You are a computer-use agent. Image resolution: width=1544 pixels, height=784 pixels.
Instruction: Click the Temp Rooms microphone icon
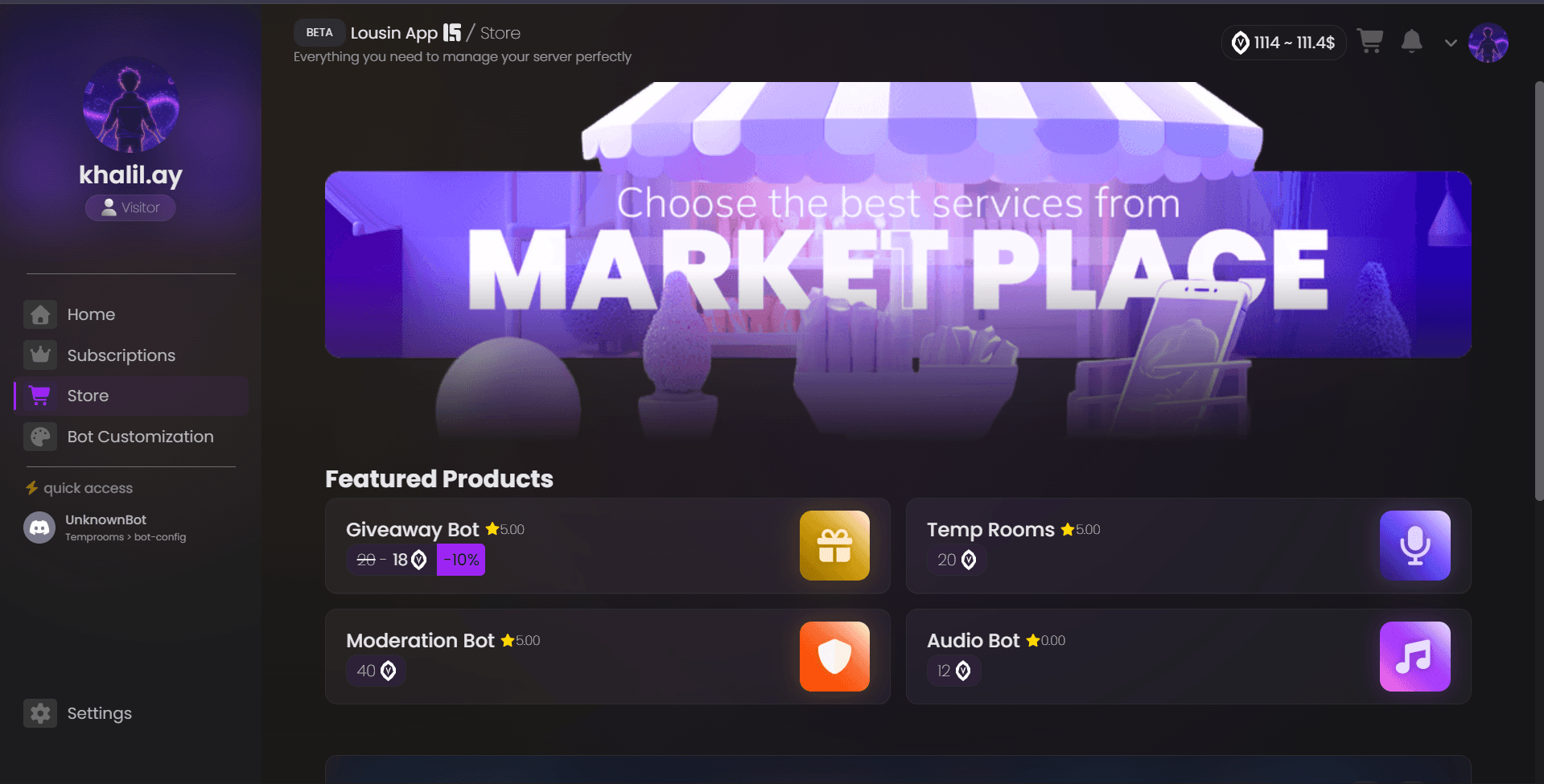[1414, 545]
